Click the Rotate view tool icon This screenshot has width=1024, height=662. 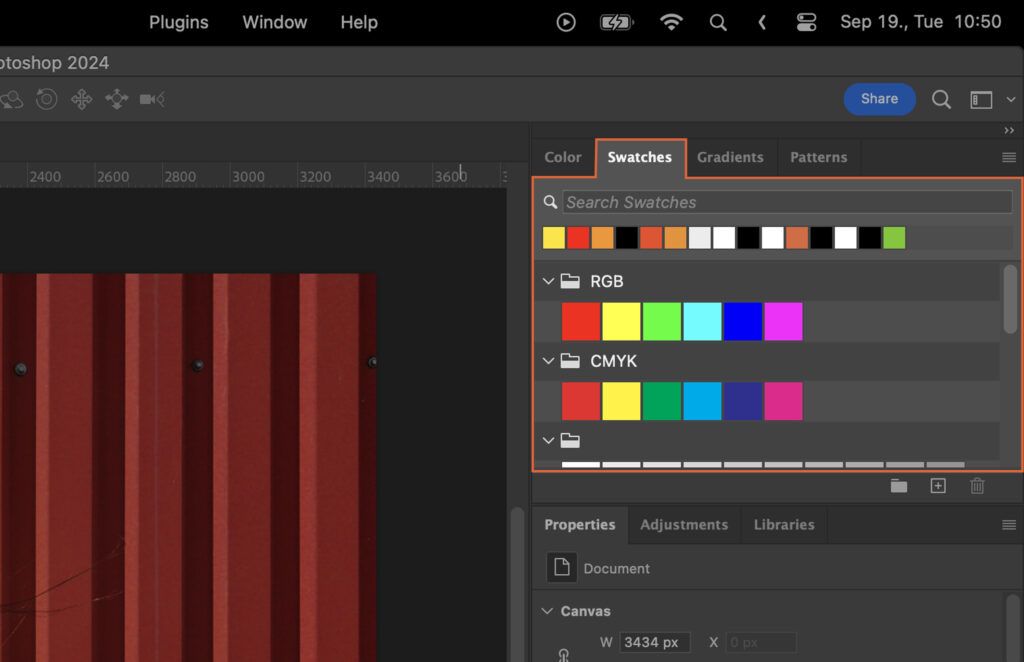tap(46, 99)
